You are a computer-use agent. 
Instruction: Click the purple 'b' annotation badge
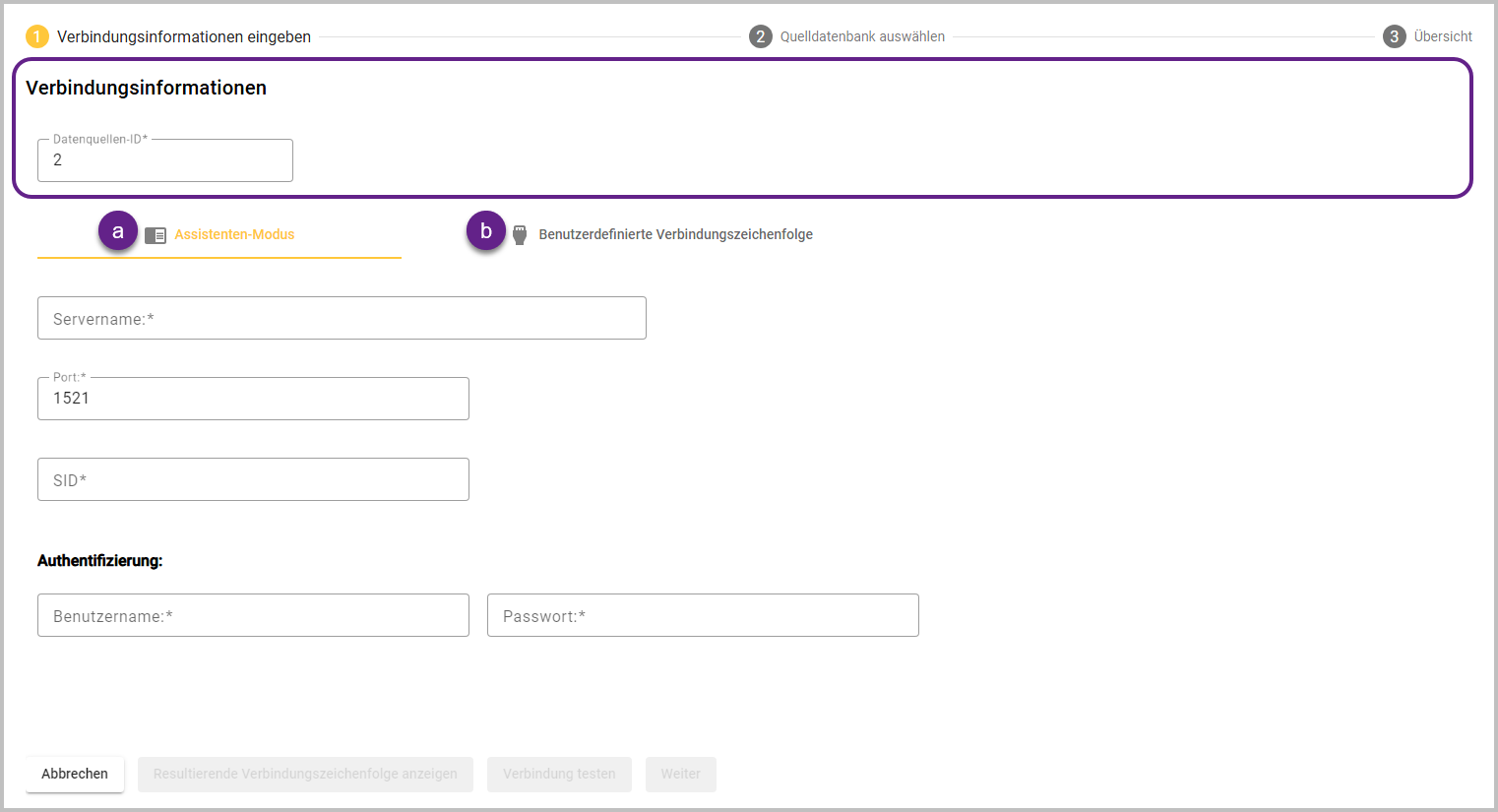tap(485, 231)
